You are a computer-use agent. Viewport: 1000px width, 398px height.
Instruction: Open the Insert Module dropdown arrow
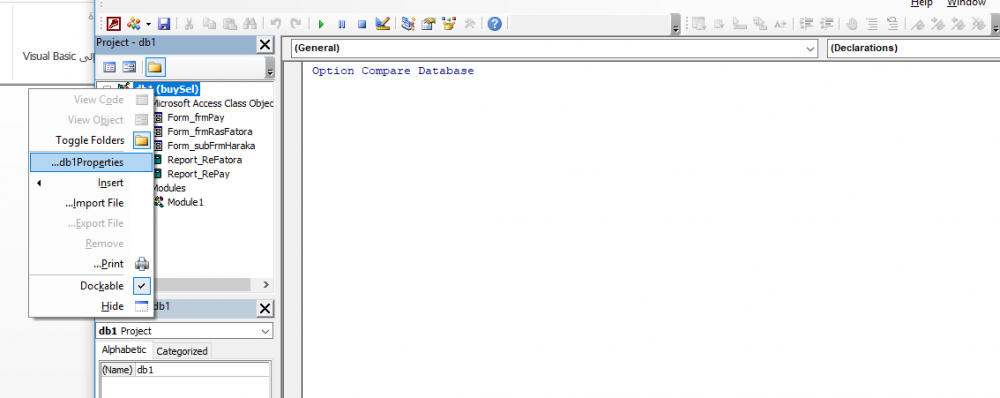click(148, 24)
